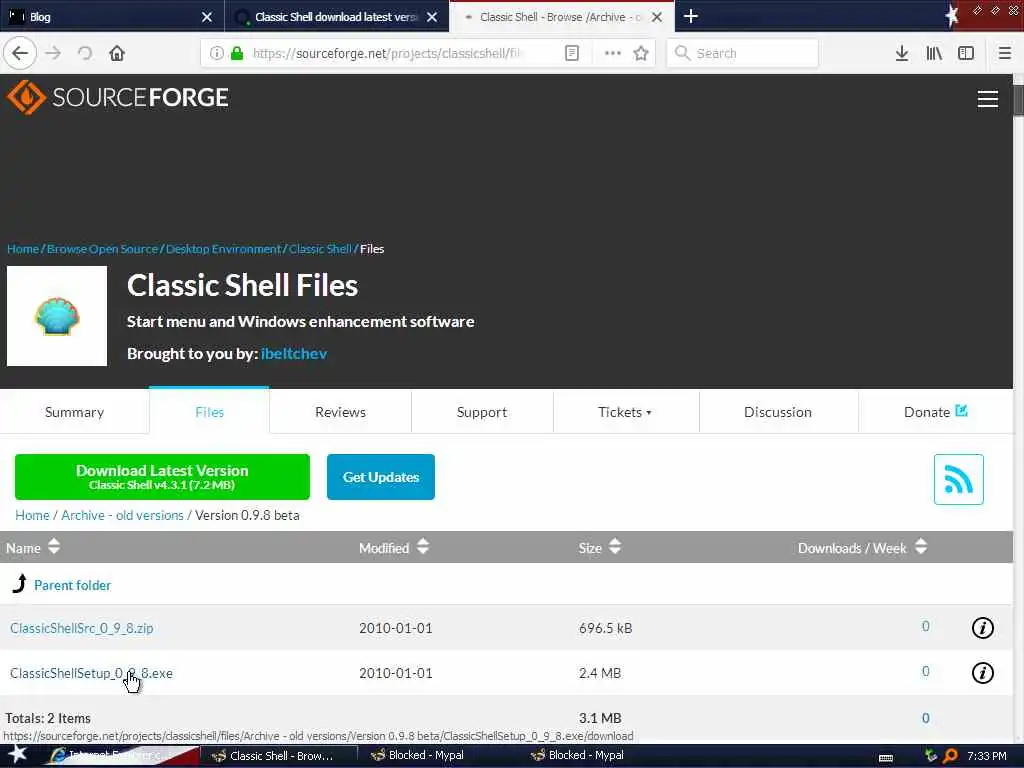Go to files Home path link

click(x=32, y=515)
